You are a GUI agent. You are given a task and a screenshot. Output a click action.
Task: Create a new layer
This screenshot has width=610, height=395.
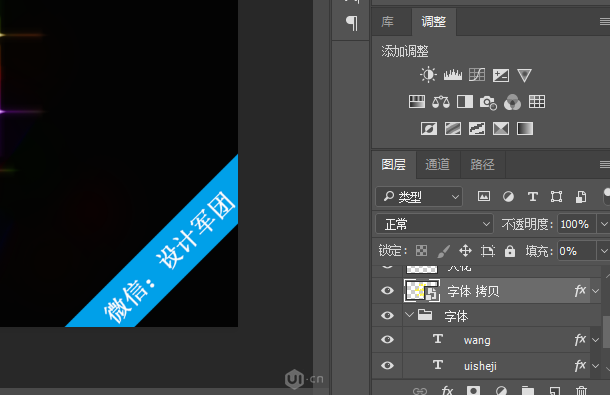click(555, 390)
